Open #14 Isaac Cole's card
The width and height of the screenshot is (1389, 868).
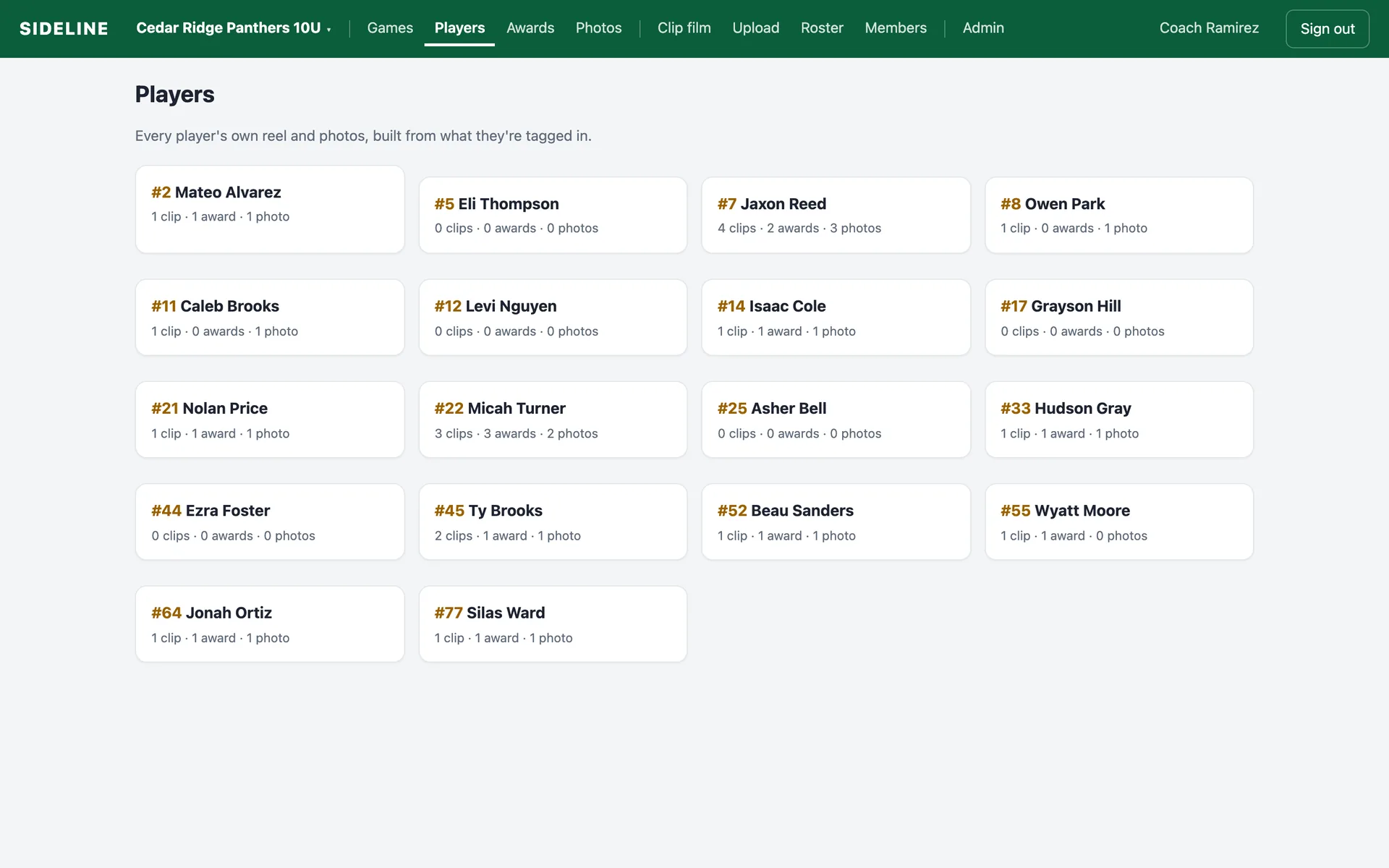tap(836, 318)
